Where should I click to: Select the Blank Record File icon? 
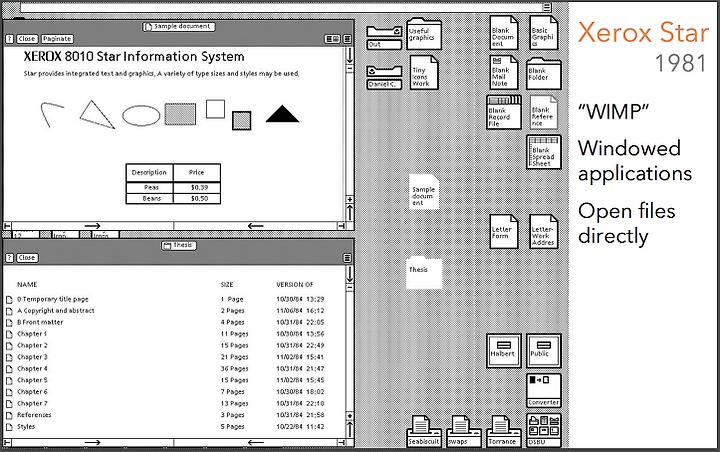(x=504, y=112)
